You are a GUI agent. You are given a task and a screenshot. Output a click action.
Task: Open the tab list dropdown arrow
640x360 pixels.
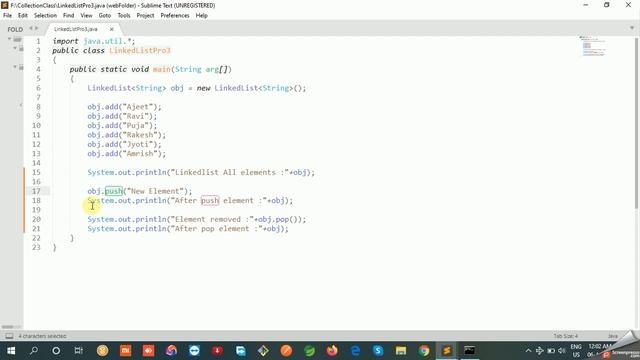click(x=632, y=28)
